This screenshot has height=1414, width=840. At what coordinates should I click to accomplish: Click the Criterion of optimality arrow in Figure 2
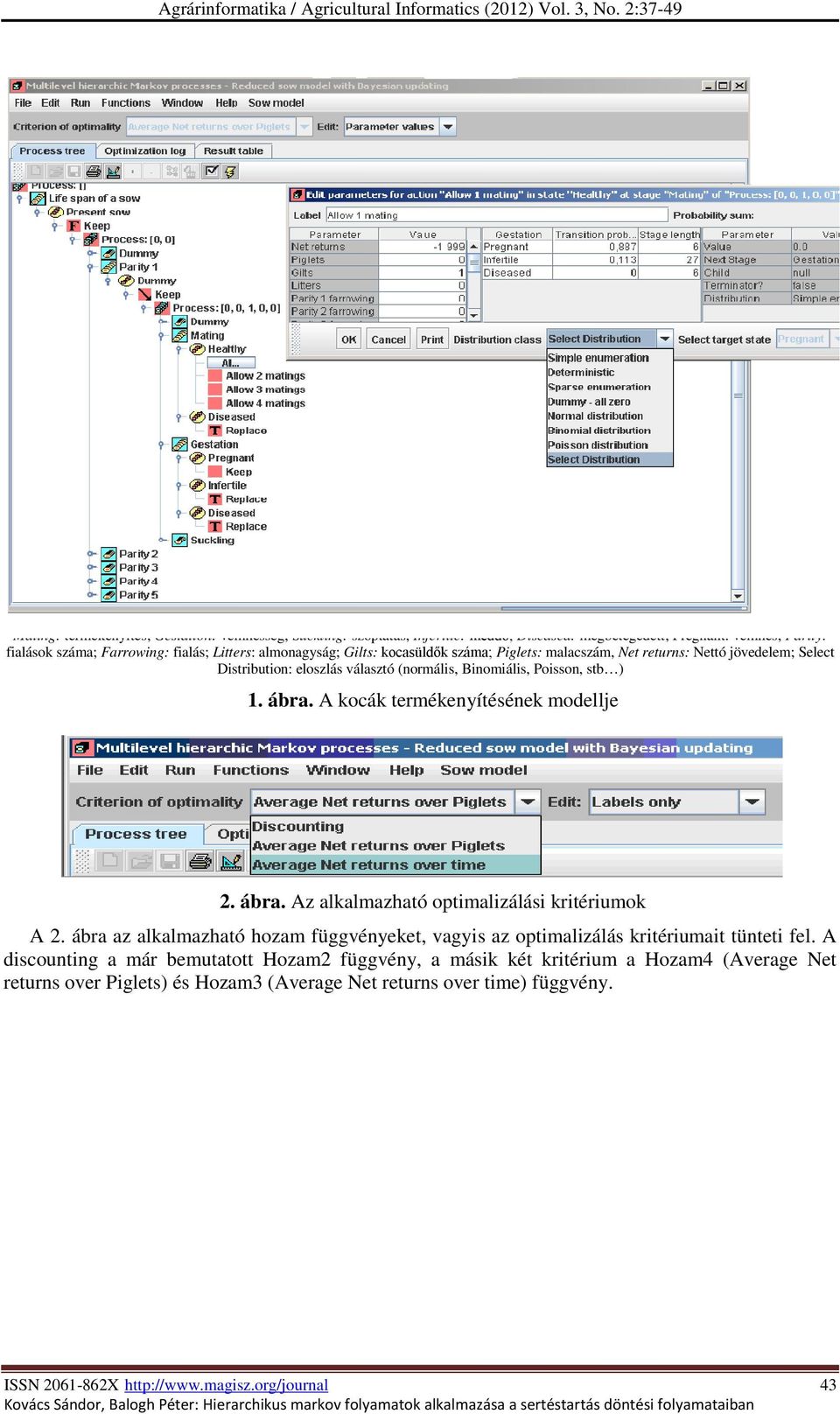tap(528, 801)
